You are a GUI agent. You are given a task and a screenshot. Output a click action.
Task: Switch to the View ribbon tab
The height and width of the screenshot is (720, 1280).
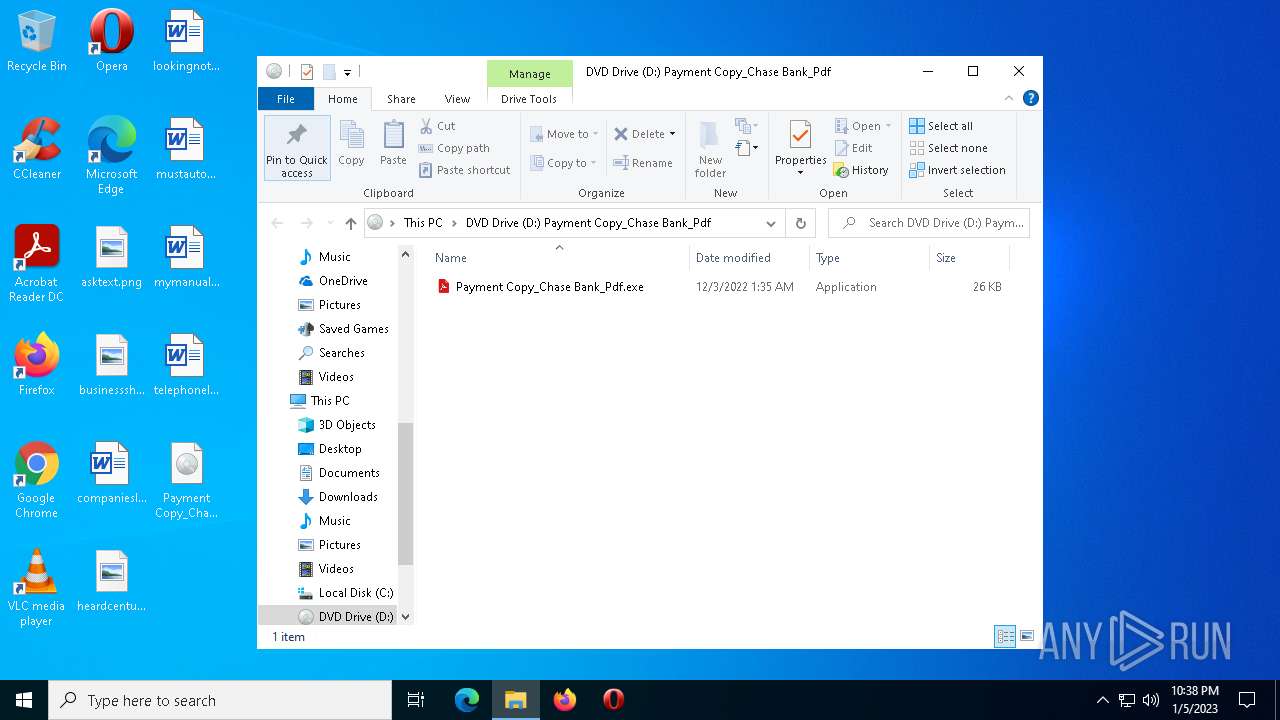tap(457, 99)
